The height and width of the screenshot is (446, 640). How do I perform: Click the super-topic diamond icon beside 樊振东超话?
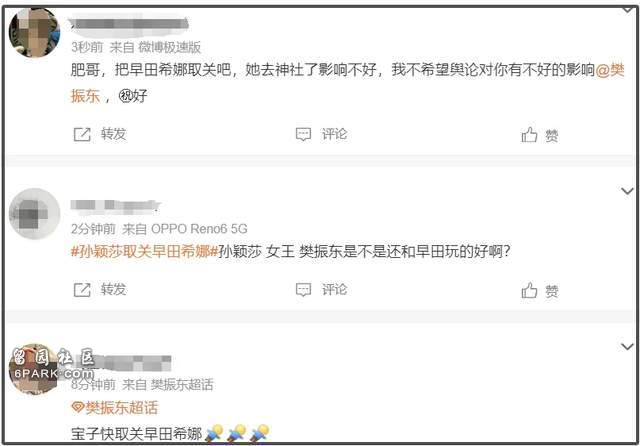coord(78,407)
